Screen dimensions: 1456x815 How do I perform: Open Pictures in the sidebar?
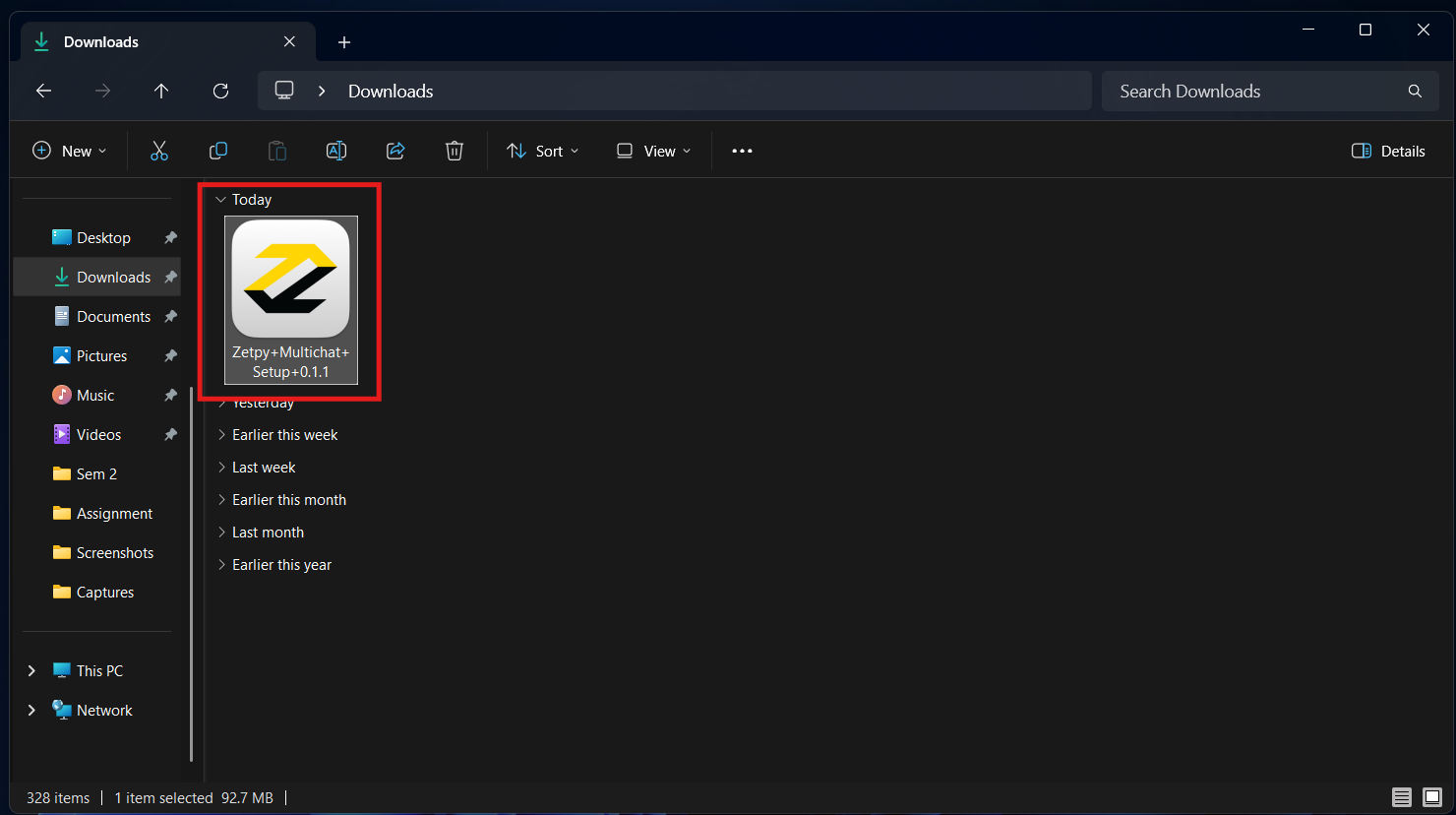pos(96,355)
